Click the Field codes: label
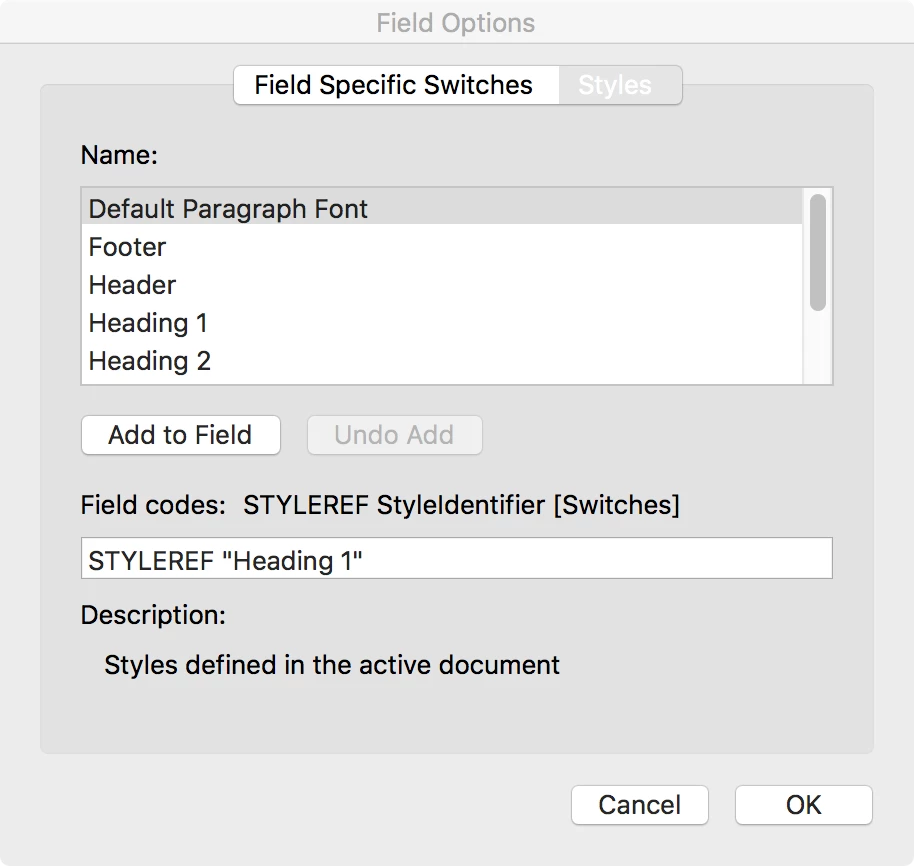Viewport: 914px width, 866px height. pos(153,505)
